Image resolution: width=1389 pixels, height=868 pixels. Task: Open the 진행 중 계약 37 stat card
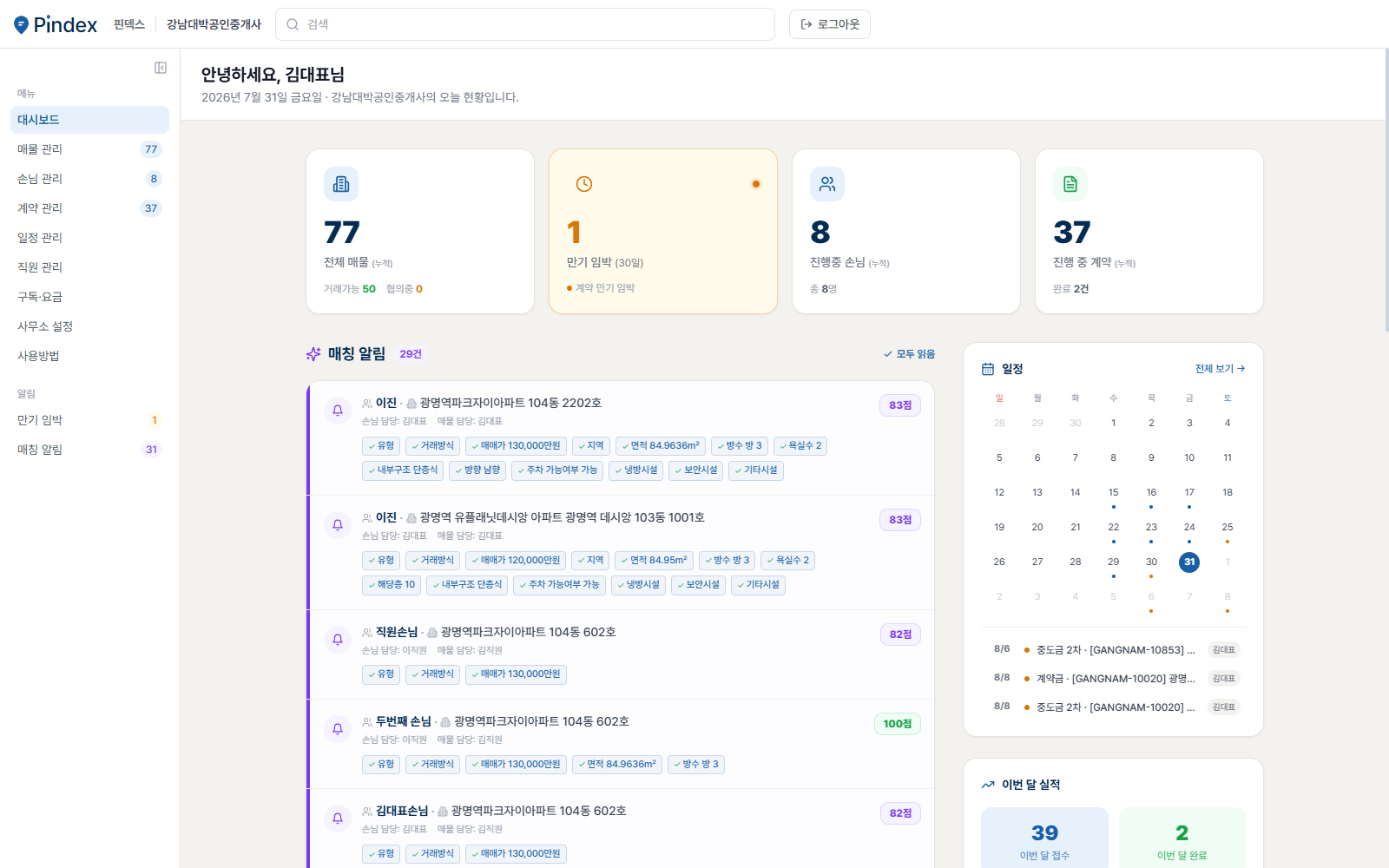coord(1149,231)
